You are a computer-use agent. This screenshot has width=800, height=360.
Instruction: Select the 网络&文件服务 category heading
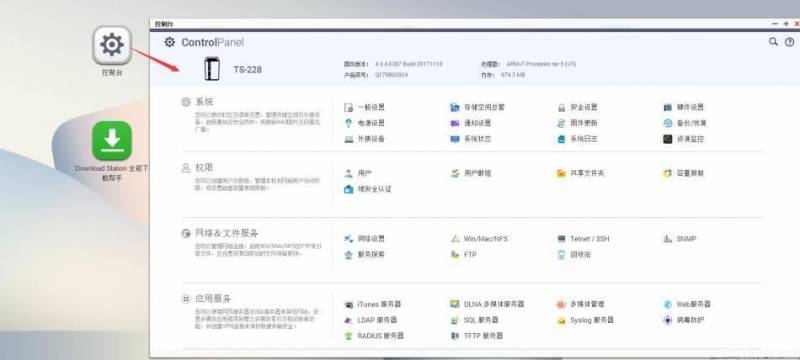227,233
